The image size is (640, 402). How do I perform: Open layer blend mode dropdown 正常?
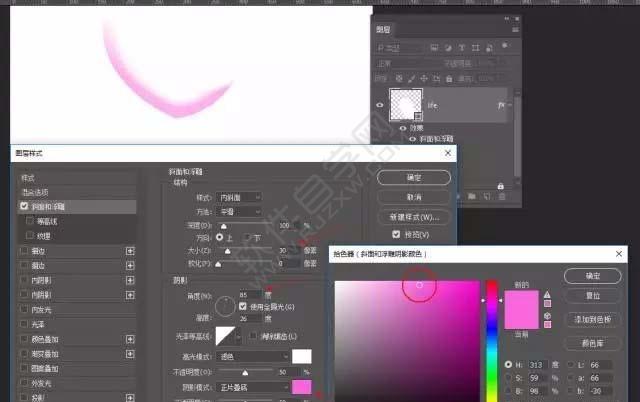click(x=407, y=64)
